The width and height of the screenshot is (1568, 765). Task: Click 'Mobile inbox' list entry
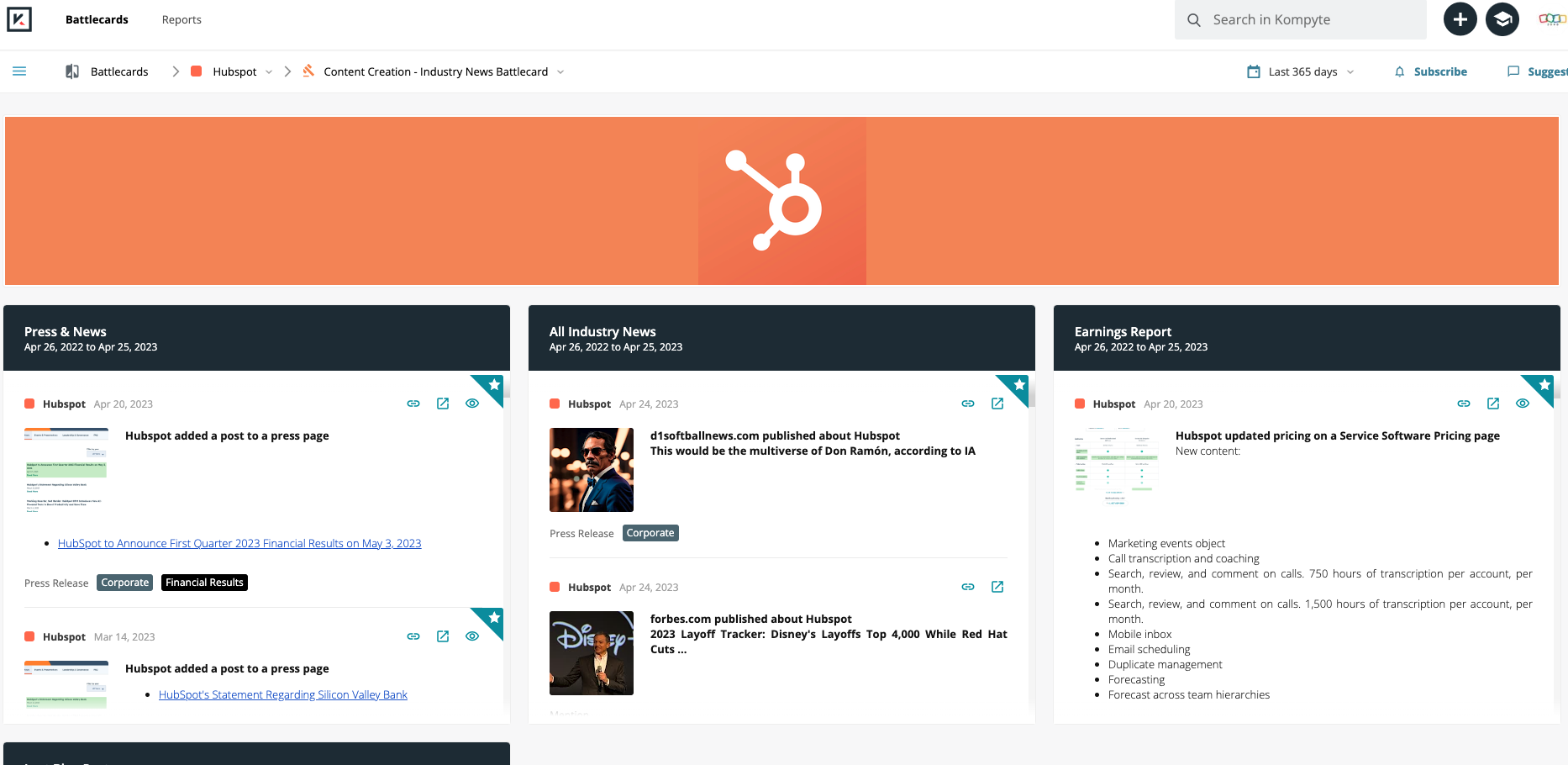pyautogui.click(x=1139, y=634)
